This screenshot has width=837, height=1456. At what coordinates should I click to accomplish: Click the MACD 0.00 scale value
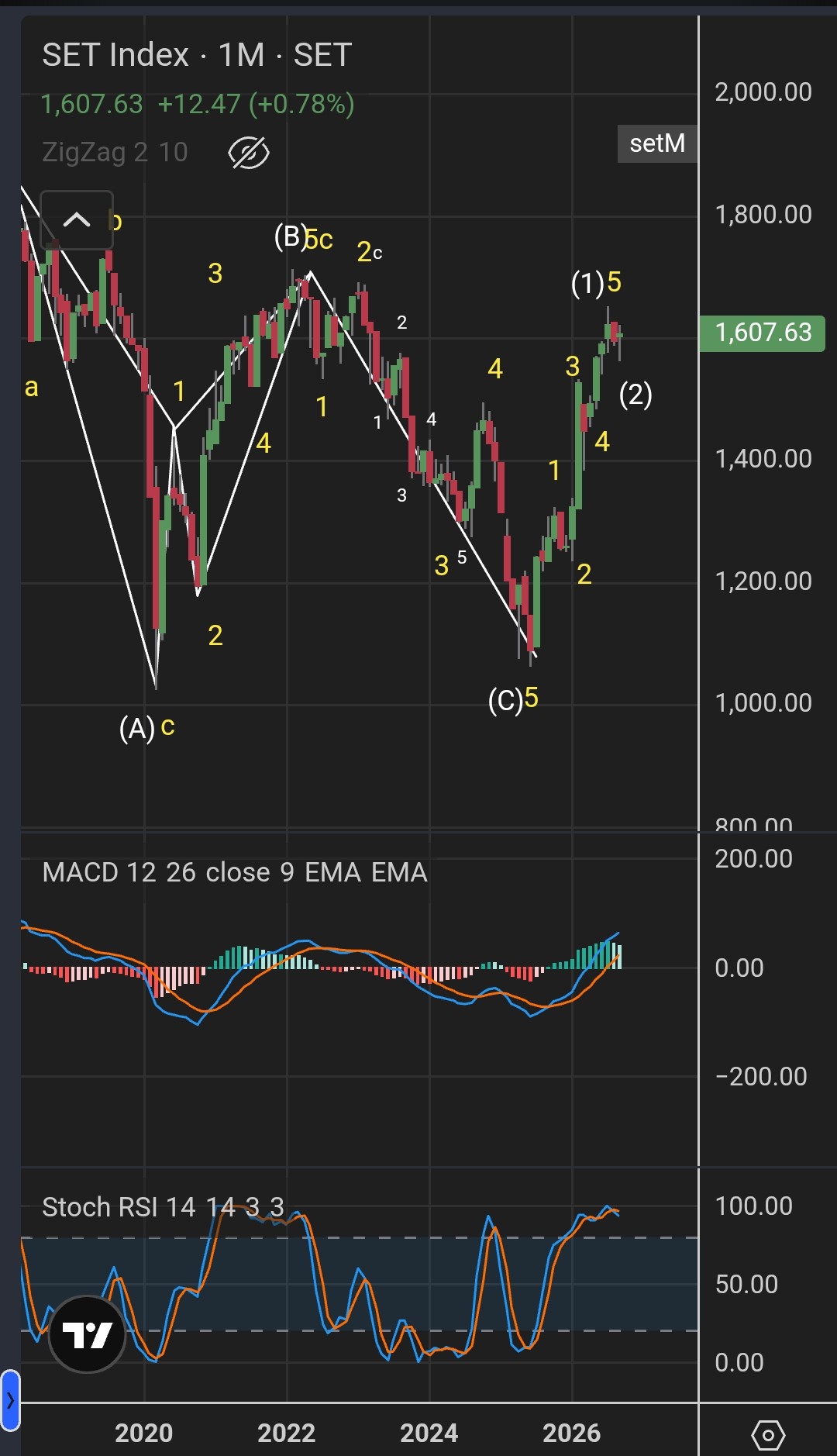coord(739,968)
